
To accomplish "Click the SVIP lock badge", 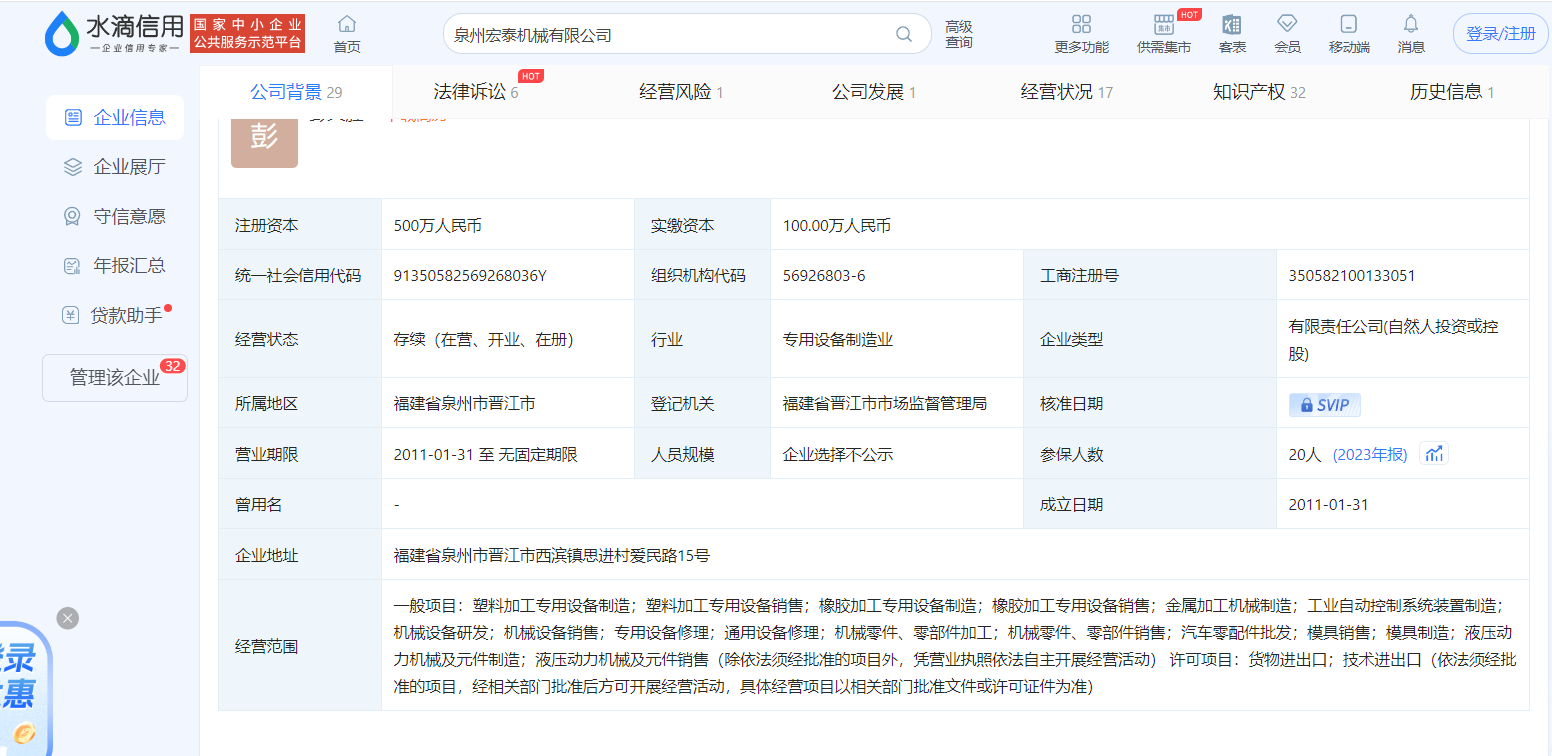I will [x=1325, y=405].
